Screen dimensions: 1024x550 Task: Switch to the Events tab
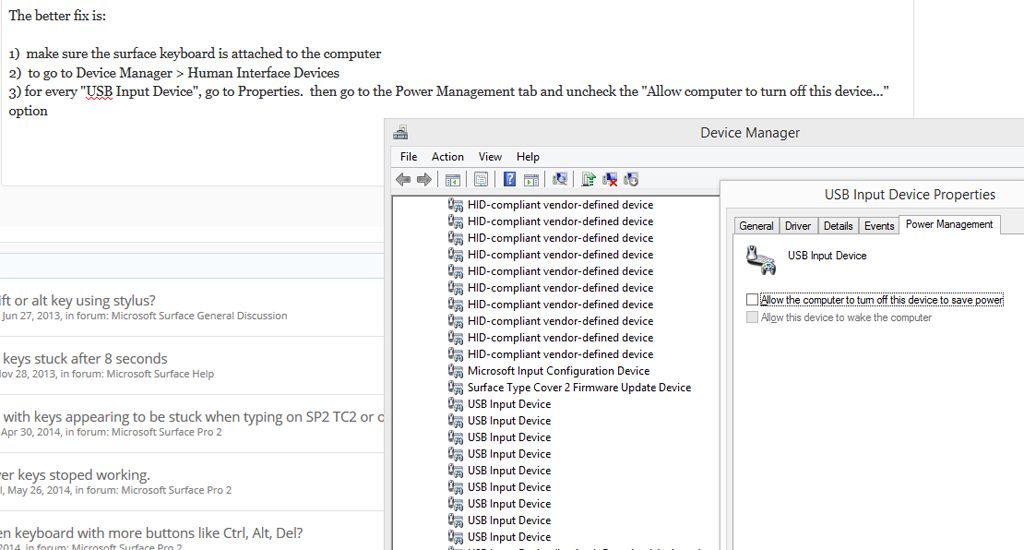point(879,226)
